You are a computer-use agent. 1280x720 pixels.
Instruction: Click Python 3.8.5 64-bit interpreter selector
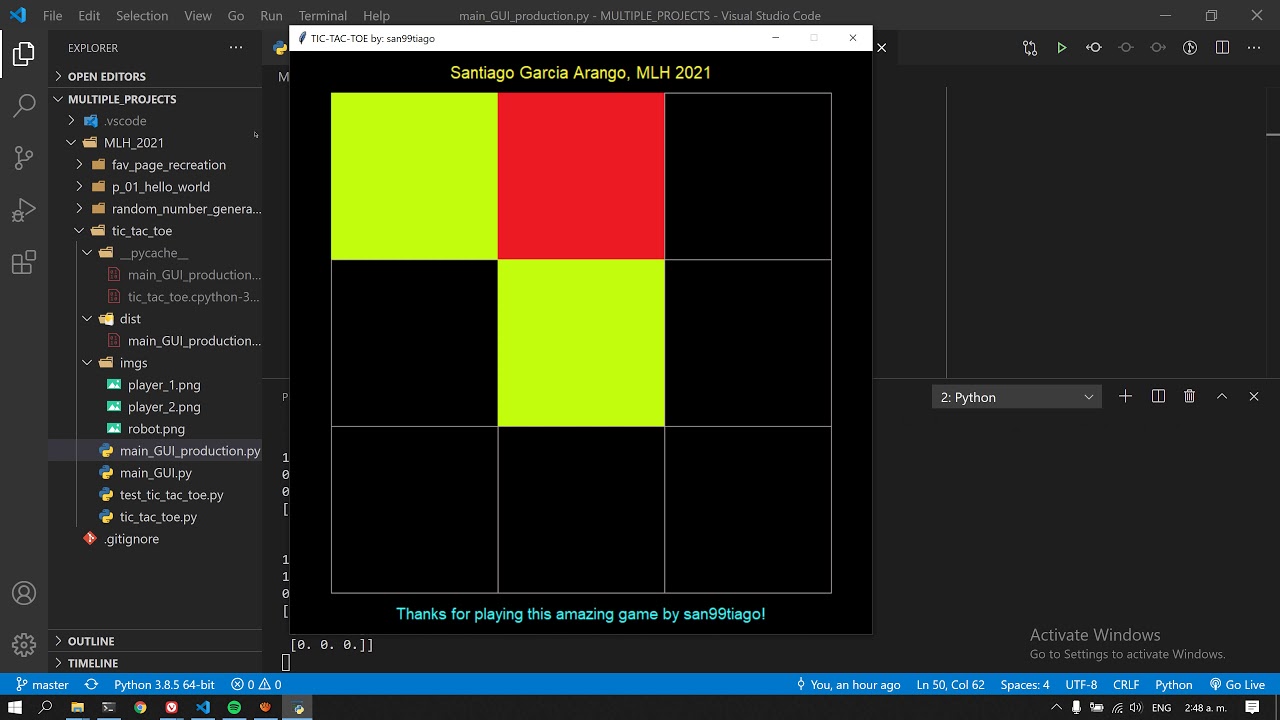[164, 685]
